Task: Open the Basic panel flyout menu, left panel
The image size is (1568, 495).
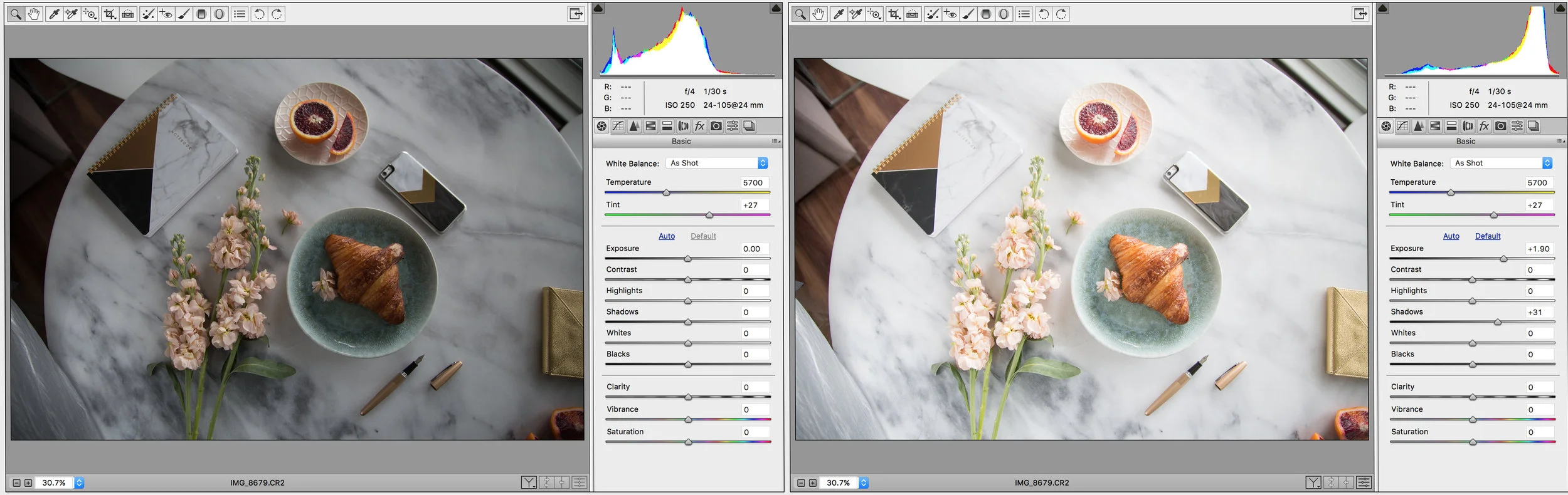Action: (x=776, y=141)
